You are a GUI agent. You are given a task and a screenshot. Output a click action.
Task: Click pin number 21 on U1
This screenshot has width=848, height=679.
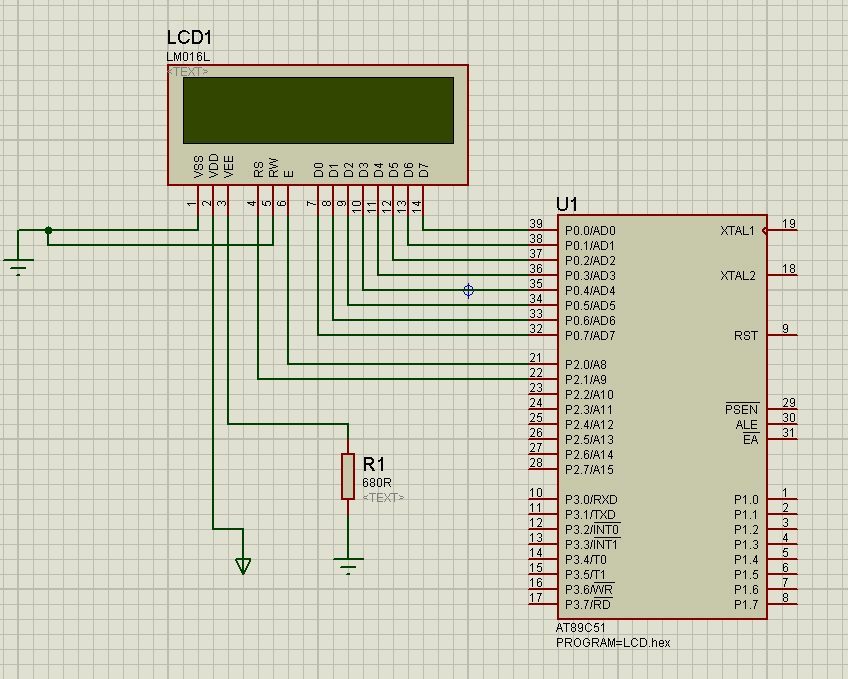pos(536,358)
